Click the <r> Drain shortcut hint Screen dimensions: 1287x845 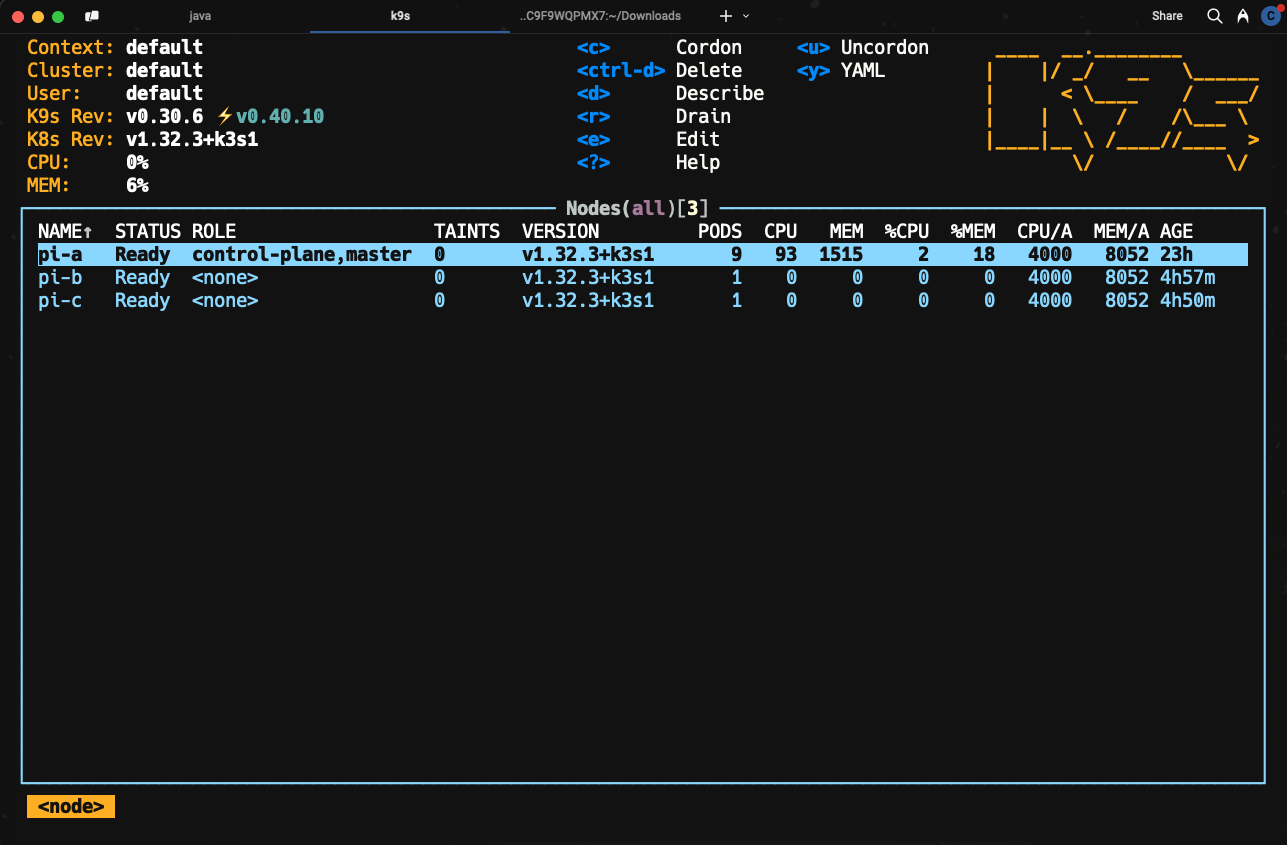pyautogui.click(x=654, y=116)
